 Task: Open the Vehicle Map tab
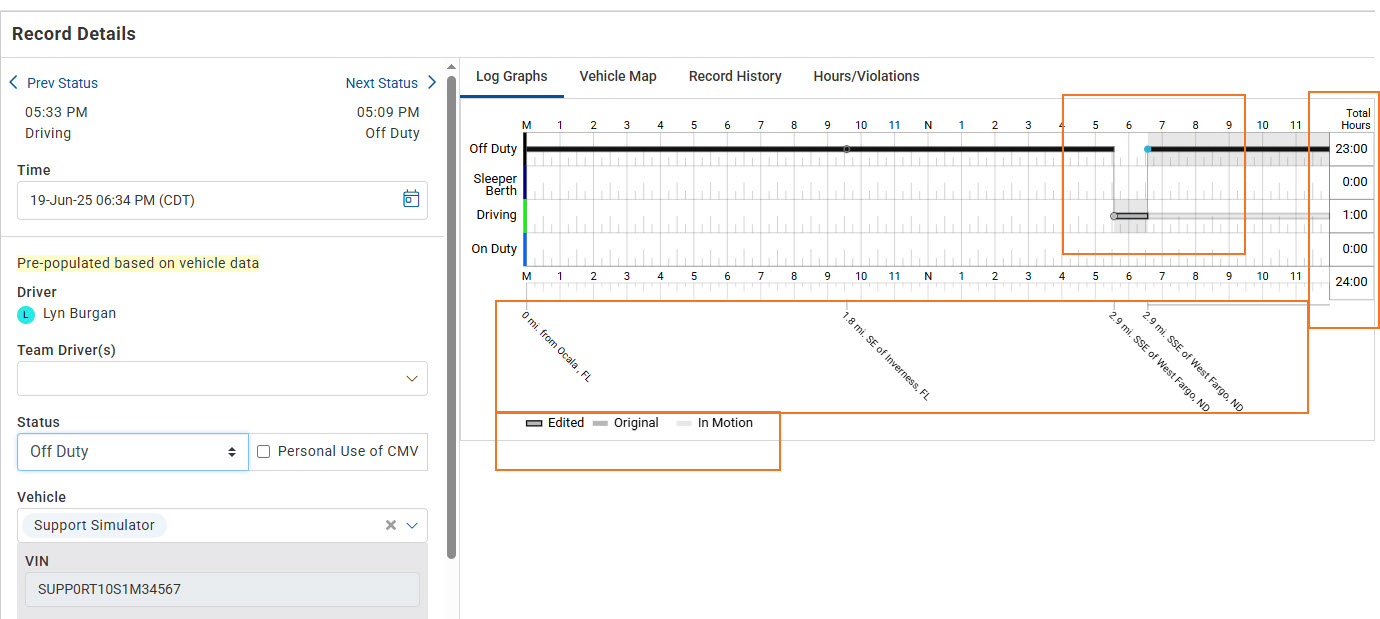click(x=618, y=76)
